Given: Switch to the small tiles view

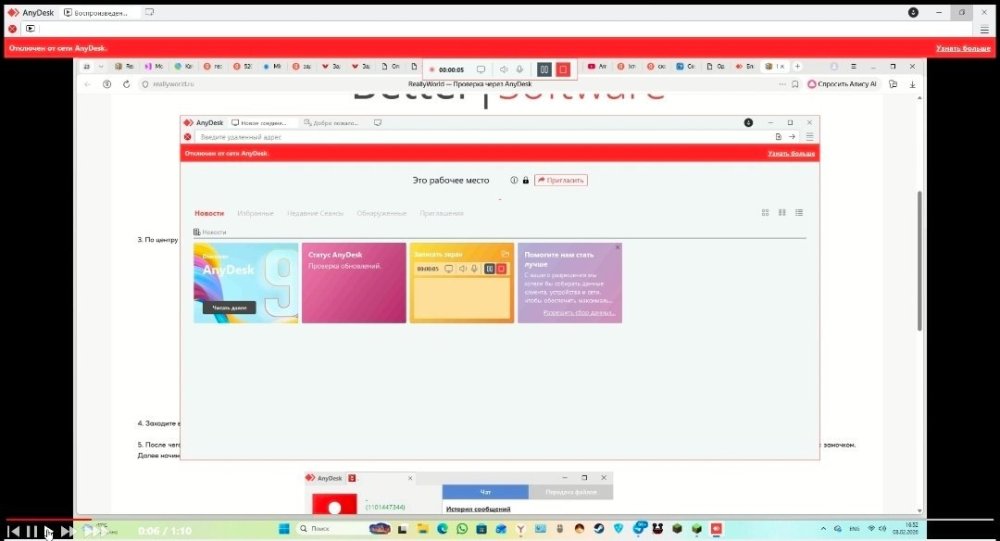Looking at the screenshot, I should (765, 212).
